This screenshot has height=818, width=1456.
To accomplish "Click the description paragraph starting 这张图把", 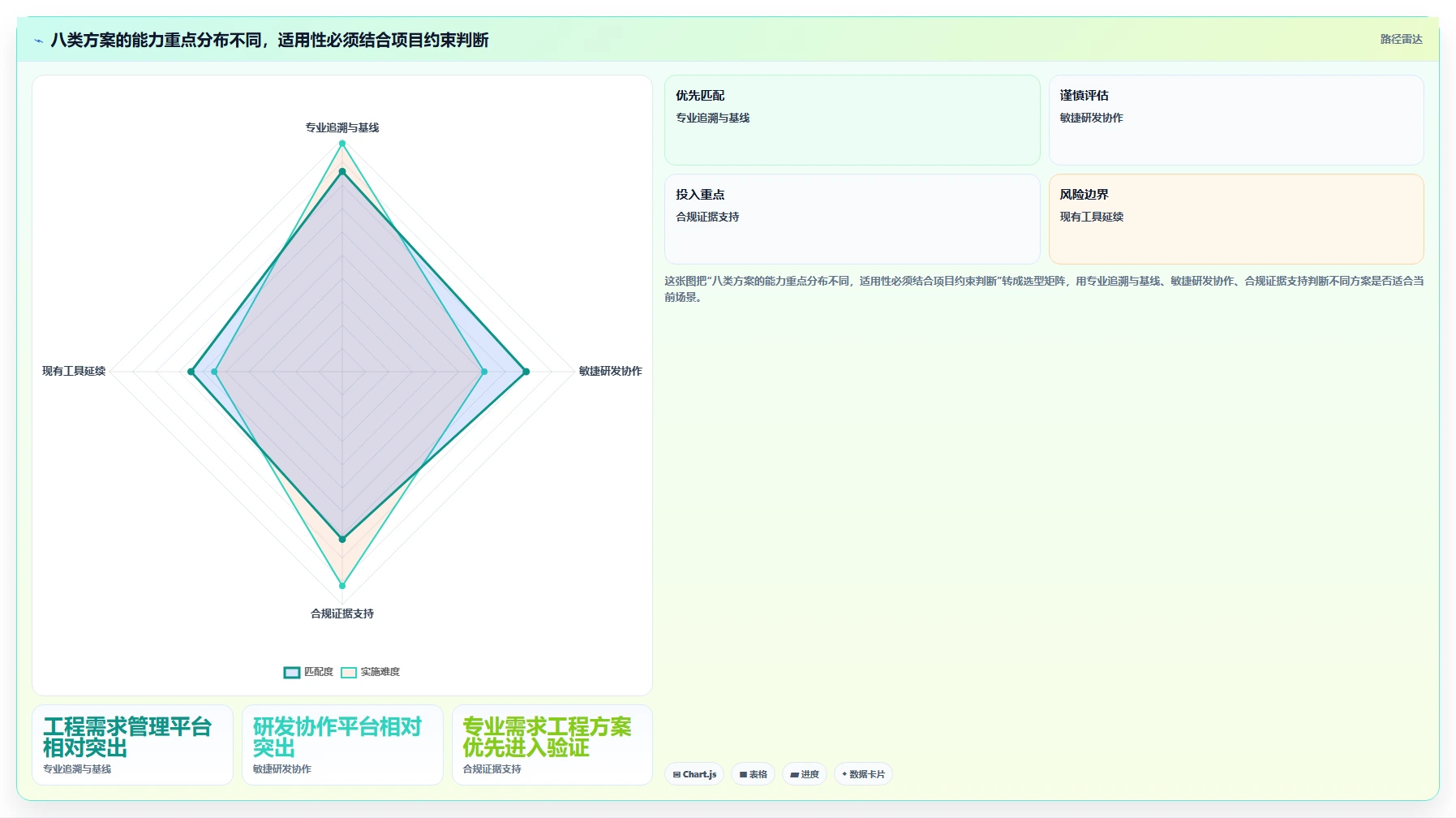I will [1044, 289].
